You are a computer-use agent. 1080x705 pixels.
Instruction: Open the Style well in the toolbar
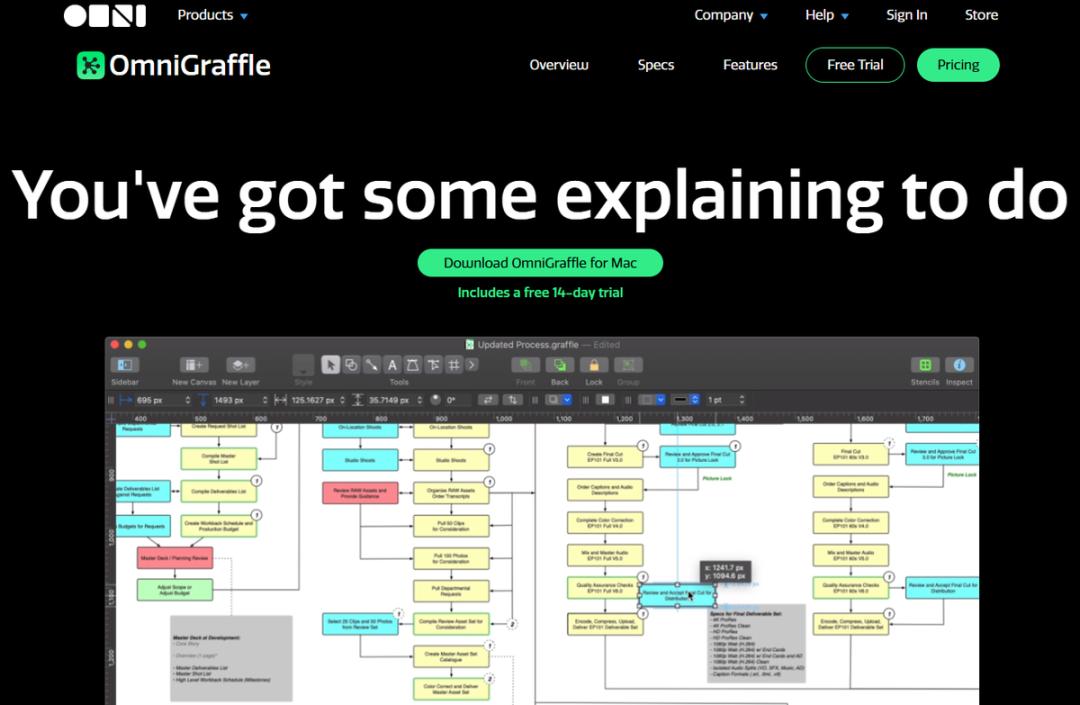[303, 365]
